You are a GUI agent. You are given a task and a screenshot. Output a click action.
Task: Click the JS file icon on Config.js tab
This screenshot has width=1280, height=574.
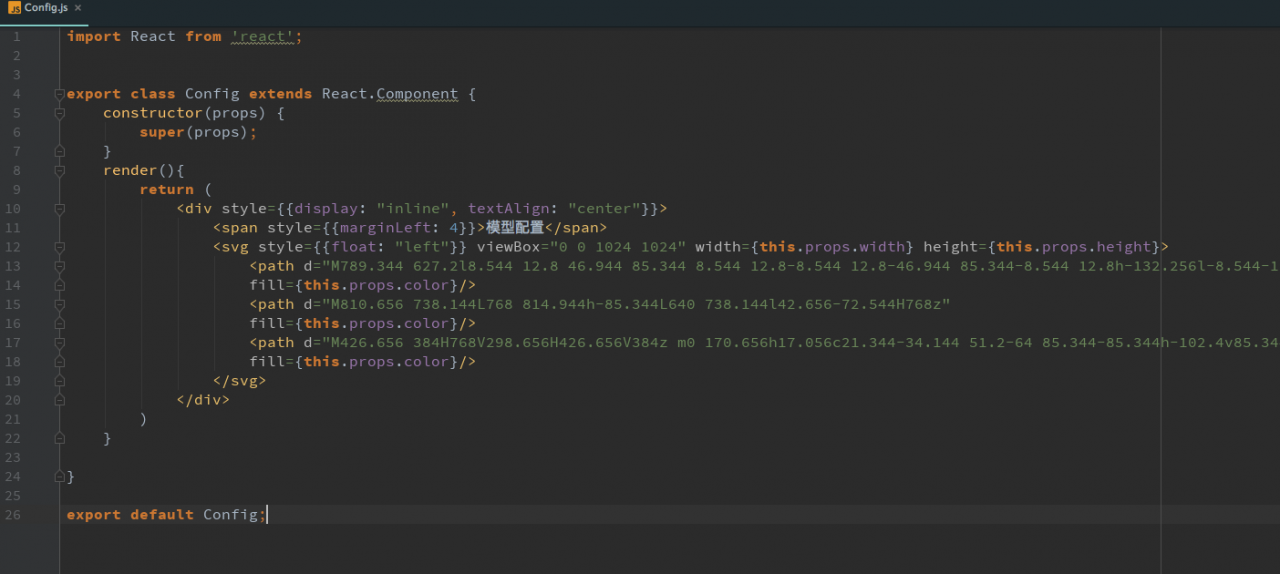pyautogui.click(x=14, y=7)
